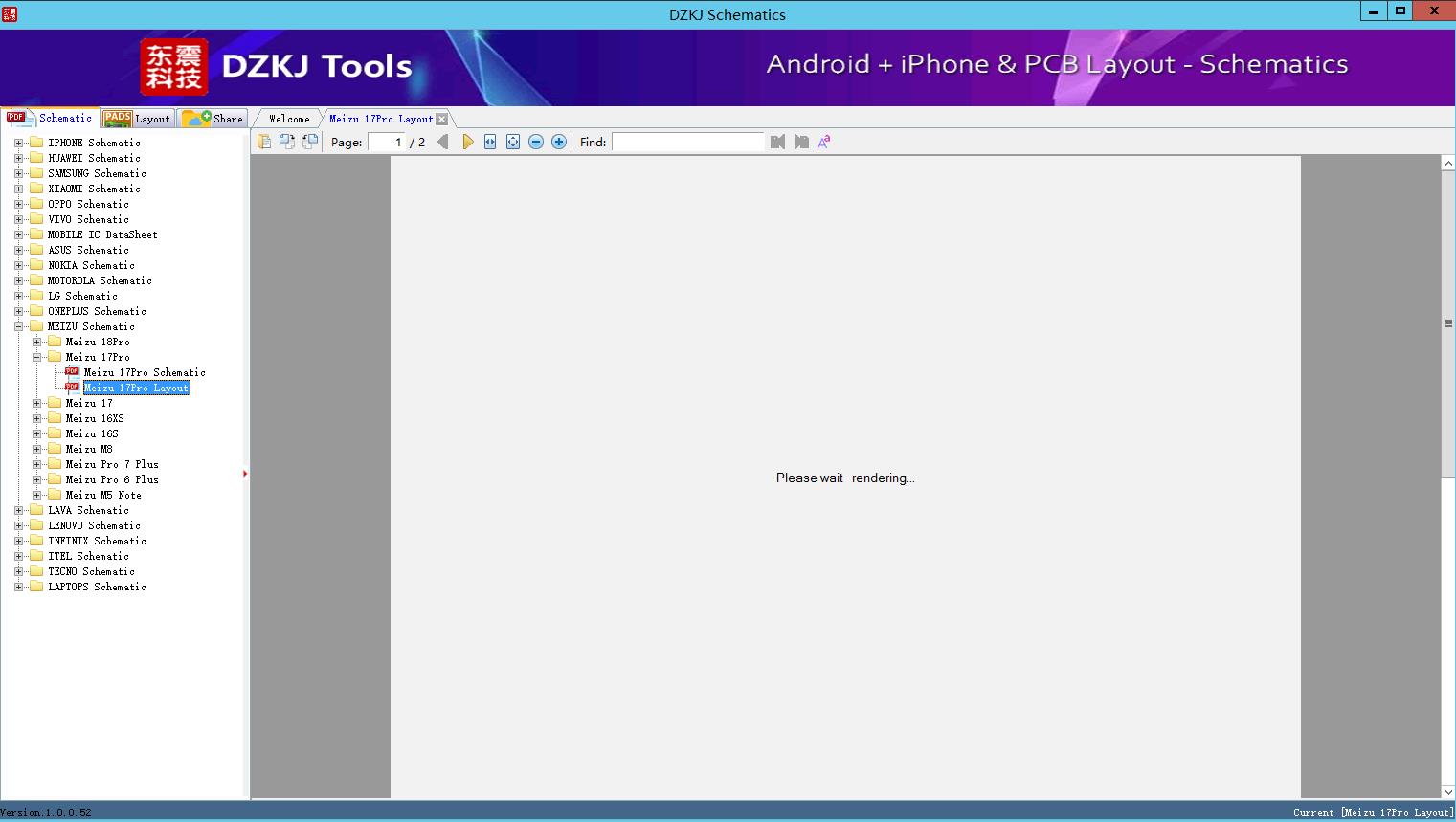Select VIVO Schematic in the tree
1456x822 pixels.
tap(88, 219)
